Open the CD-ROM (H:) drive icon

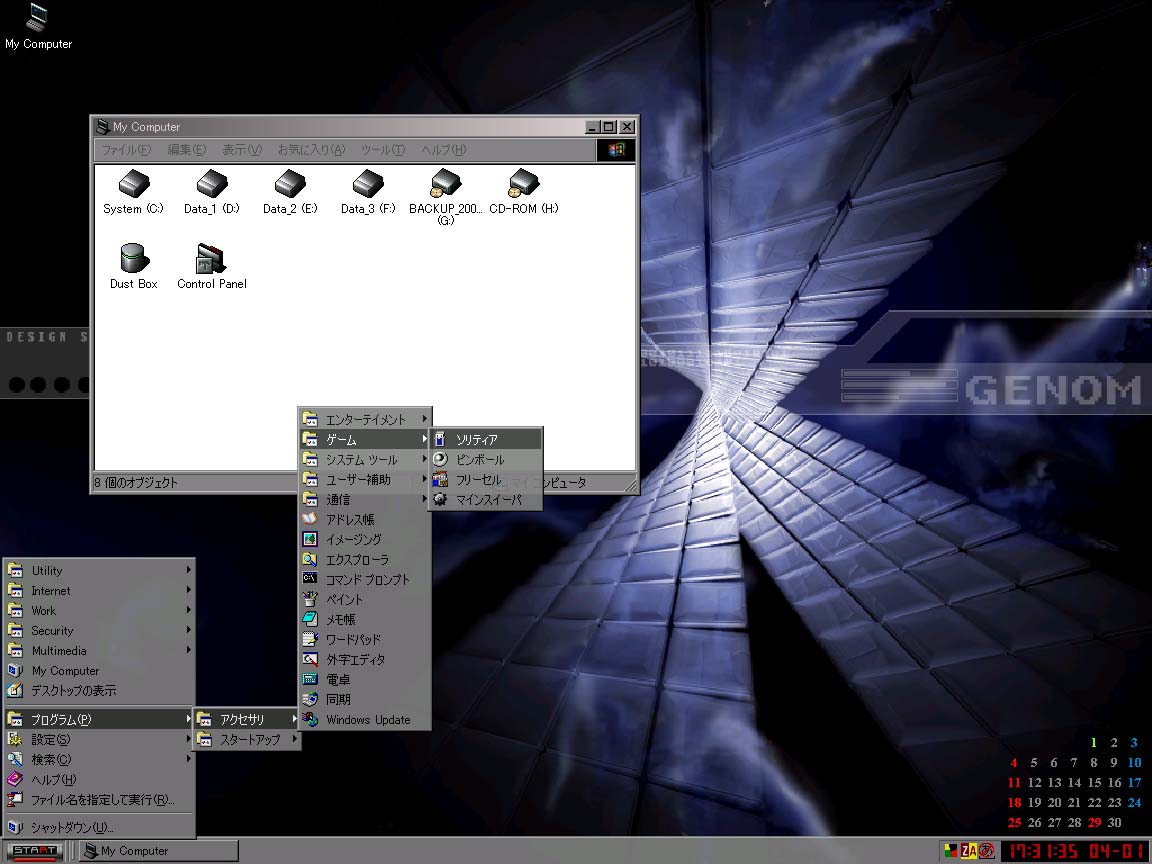coord(523,185)
